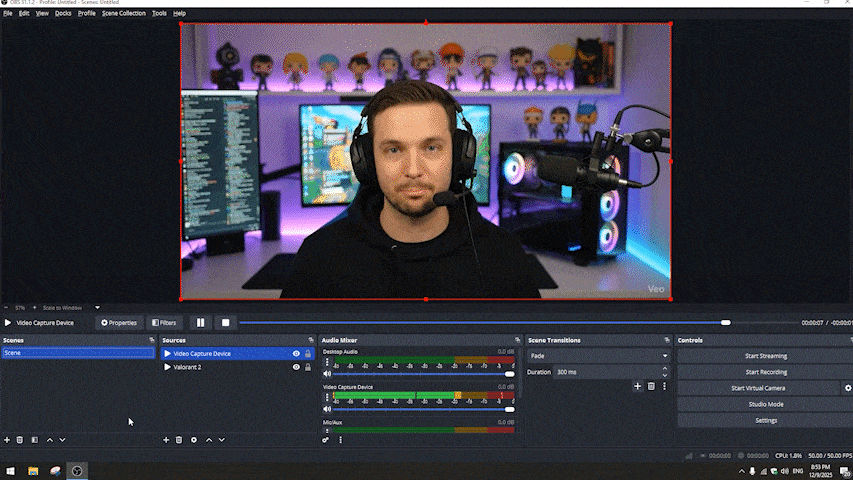The width and height of the screenshot is (853, 480).
Task: Move the scene up with the Scenes up arrow
Action: pyautogui.click(x=50, y=440)
